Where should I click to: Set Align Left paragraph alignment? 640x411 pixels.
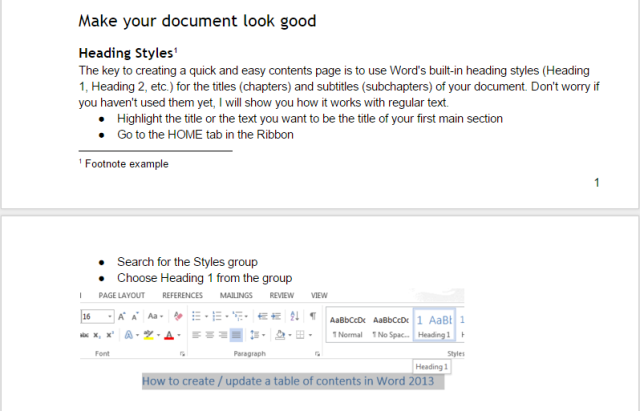(x=196, y=335)
